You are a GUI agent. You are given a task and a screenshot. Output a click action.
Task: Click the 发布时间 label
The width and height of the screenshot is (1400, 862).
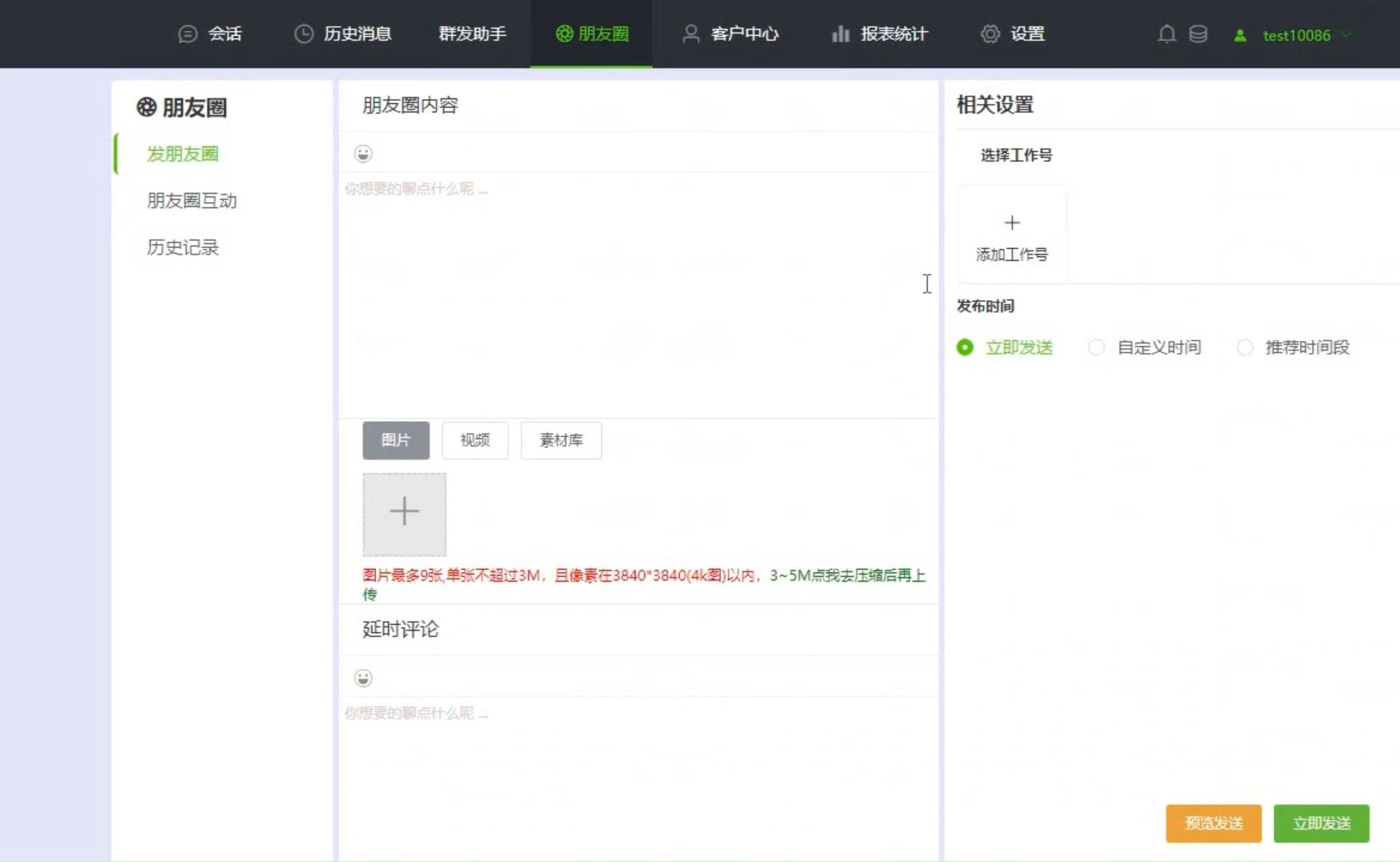(x=986, y=306)
